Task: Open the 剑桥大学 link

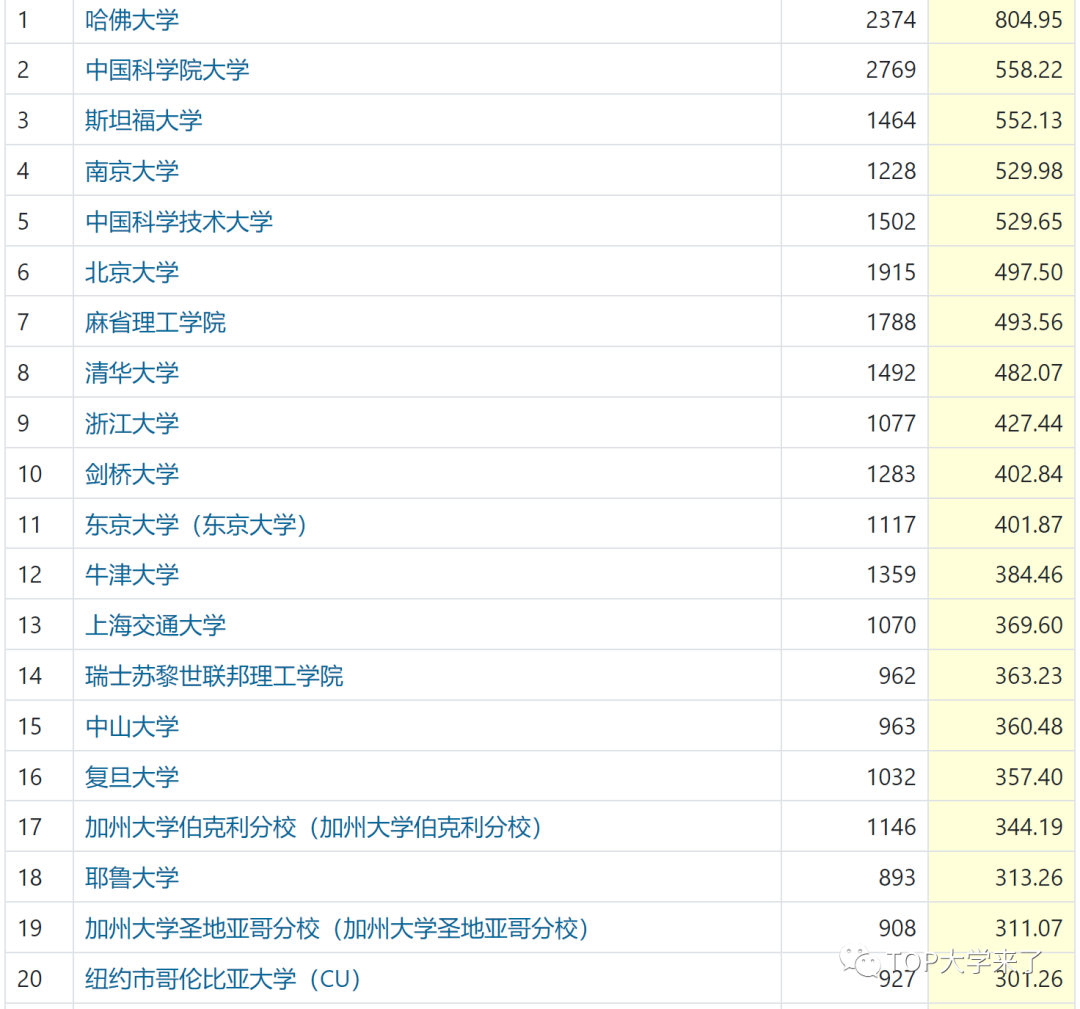Action: [132, 474]
